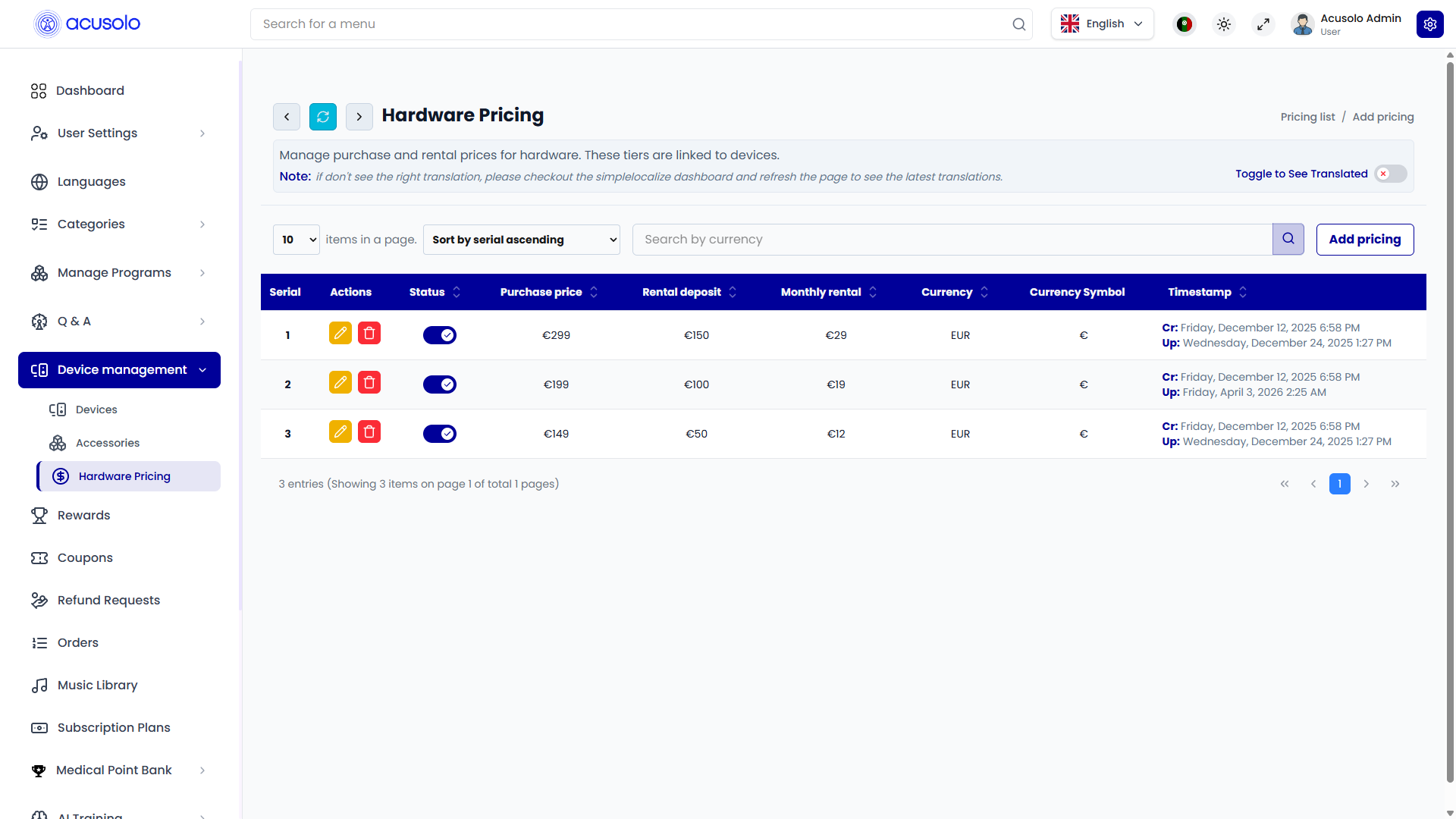Click Pricing list breadcrumb link

coord(1307,117)
